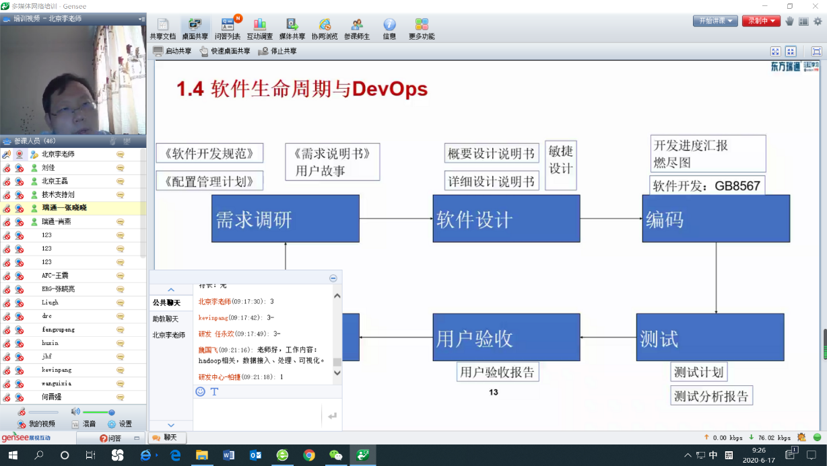Open the 开始讲课 dropdown

pyautogui.click(x=715, y=21)
